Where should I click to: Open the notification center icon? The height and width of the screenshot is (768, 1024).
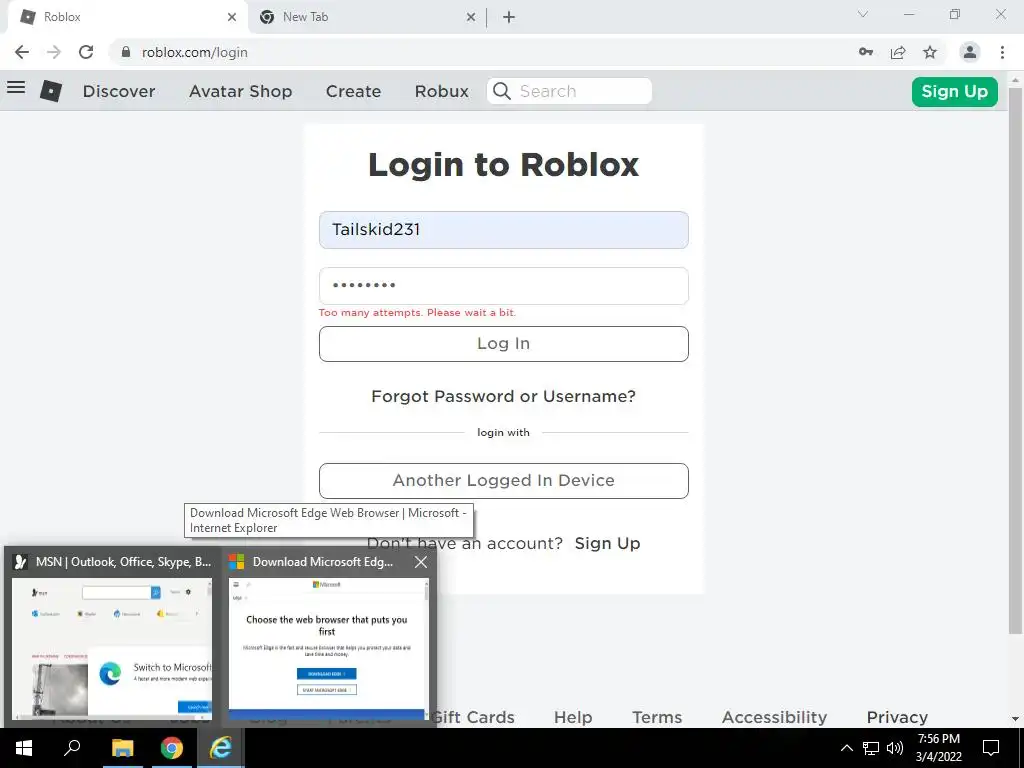click(x=991, y=748)
